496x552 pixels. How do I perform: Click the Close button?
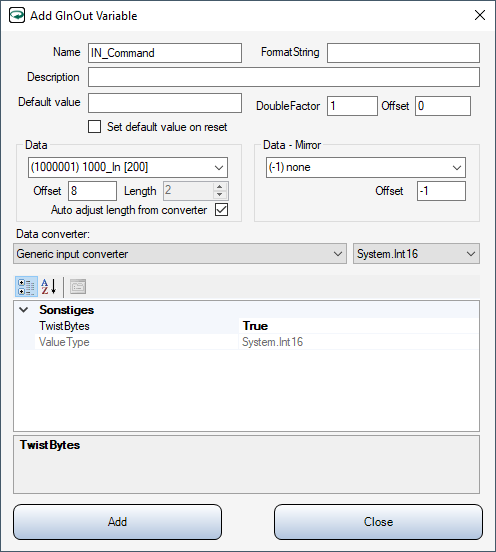[378, 522]
